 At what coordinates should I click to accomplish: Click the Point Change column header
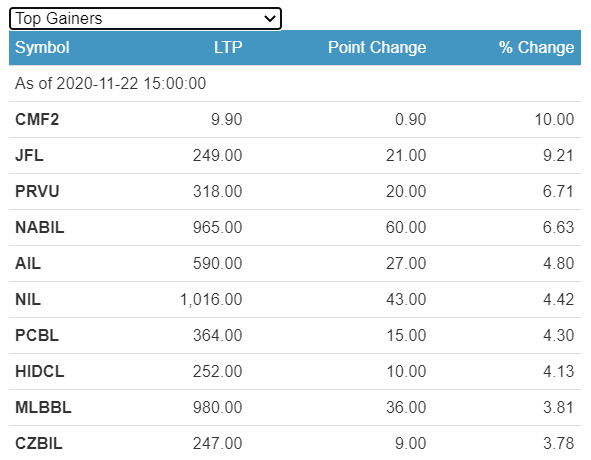coord(377,48)
